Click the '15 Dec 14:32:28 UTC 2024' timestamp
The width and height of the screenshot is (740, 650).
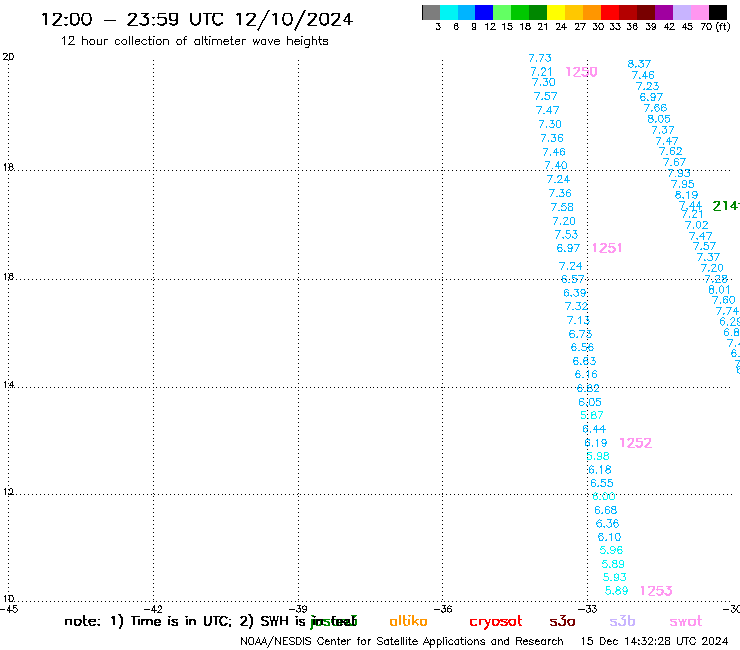coord(655,641)
